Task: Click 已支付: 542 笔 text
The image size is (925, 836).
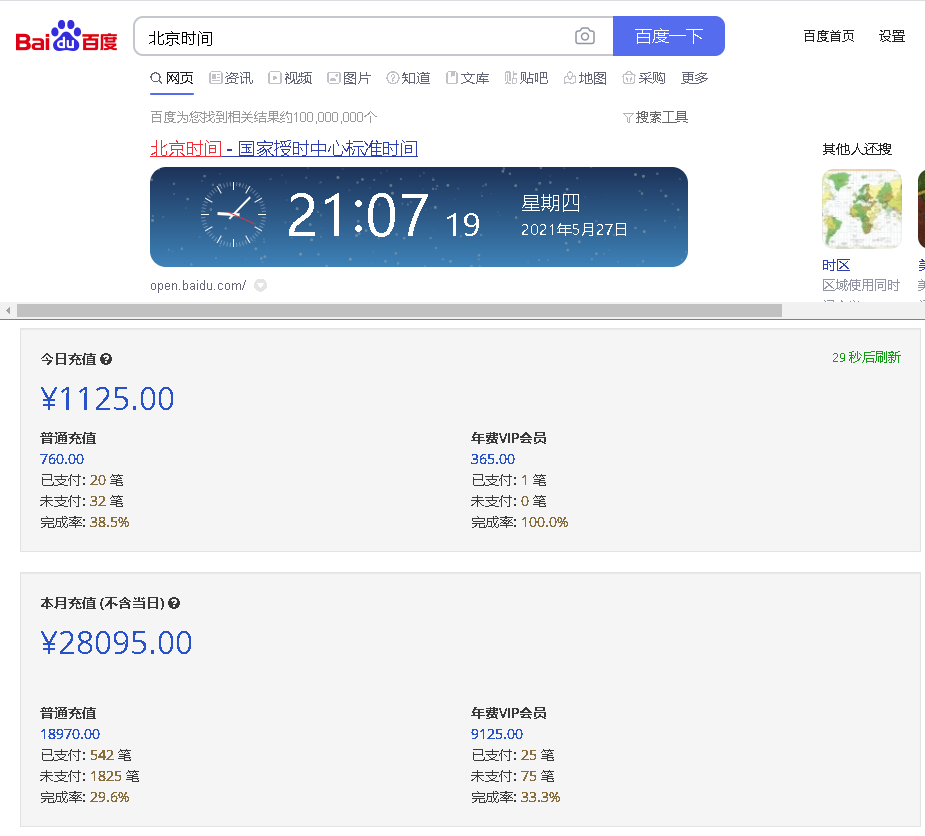Action: coord(86,755)
